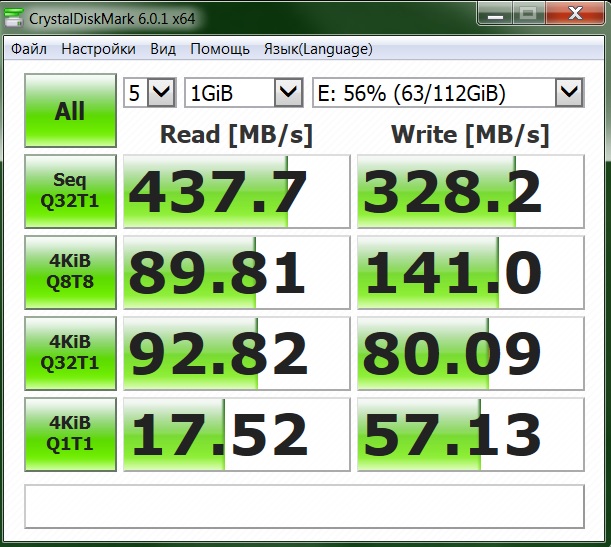
Task: Open the Настройки menu
Action: [98, 49]
